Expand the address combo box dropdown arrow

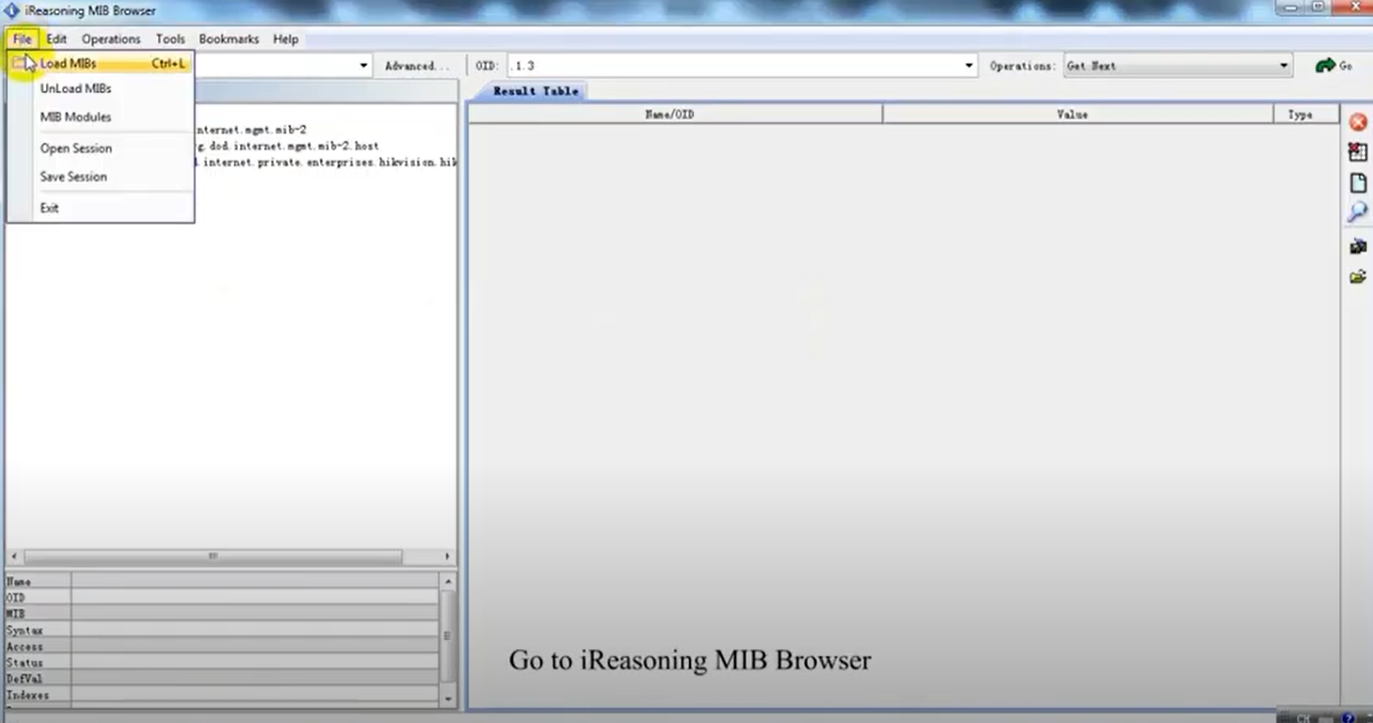point(364,66)
